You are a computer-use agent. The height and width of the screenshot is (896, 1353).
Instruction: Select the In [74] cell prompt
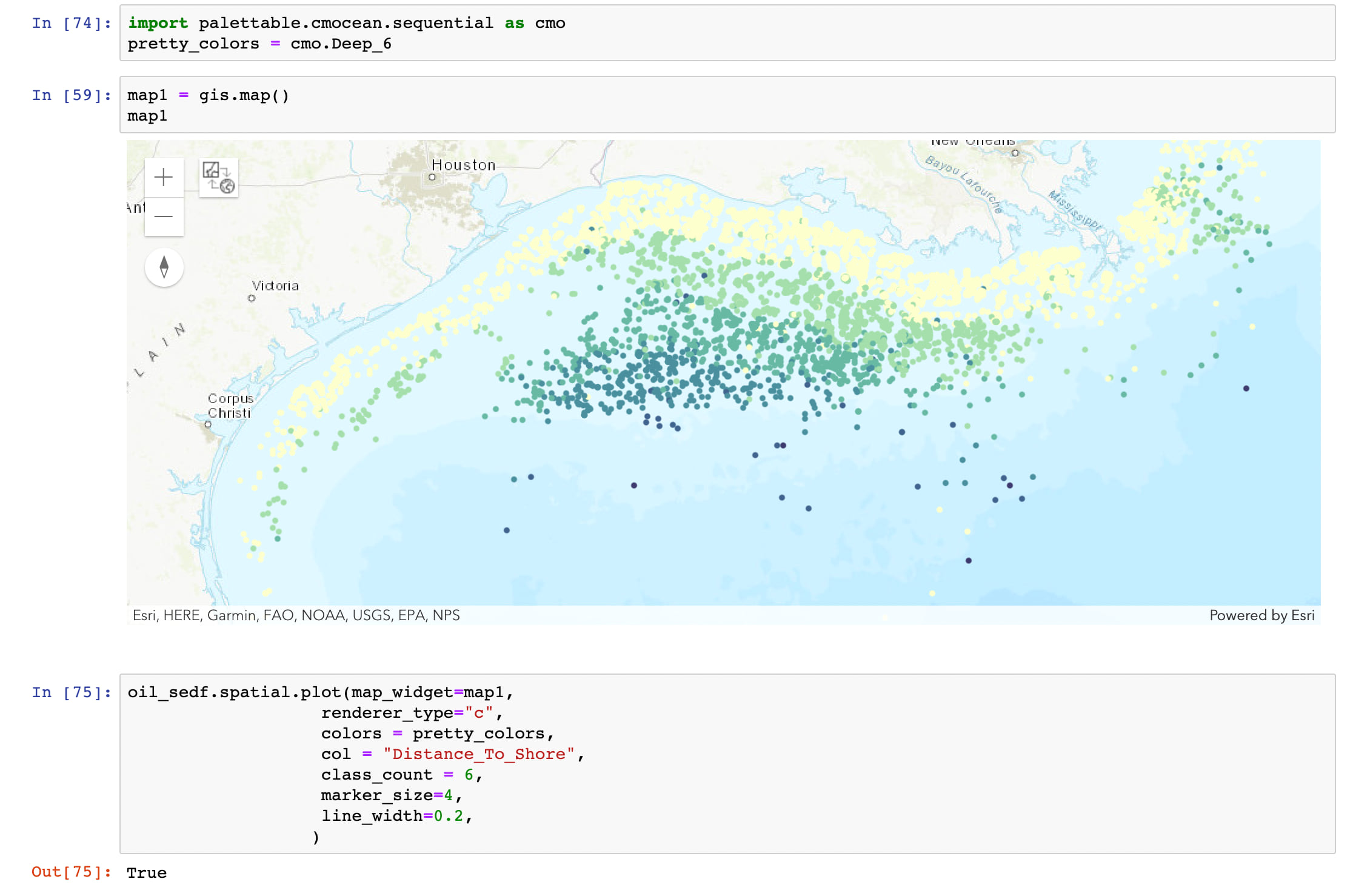pos(72,23)
